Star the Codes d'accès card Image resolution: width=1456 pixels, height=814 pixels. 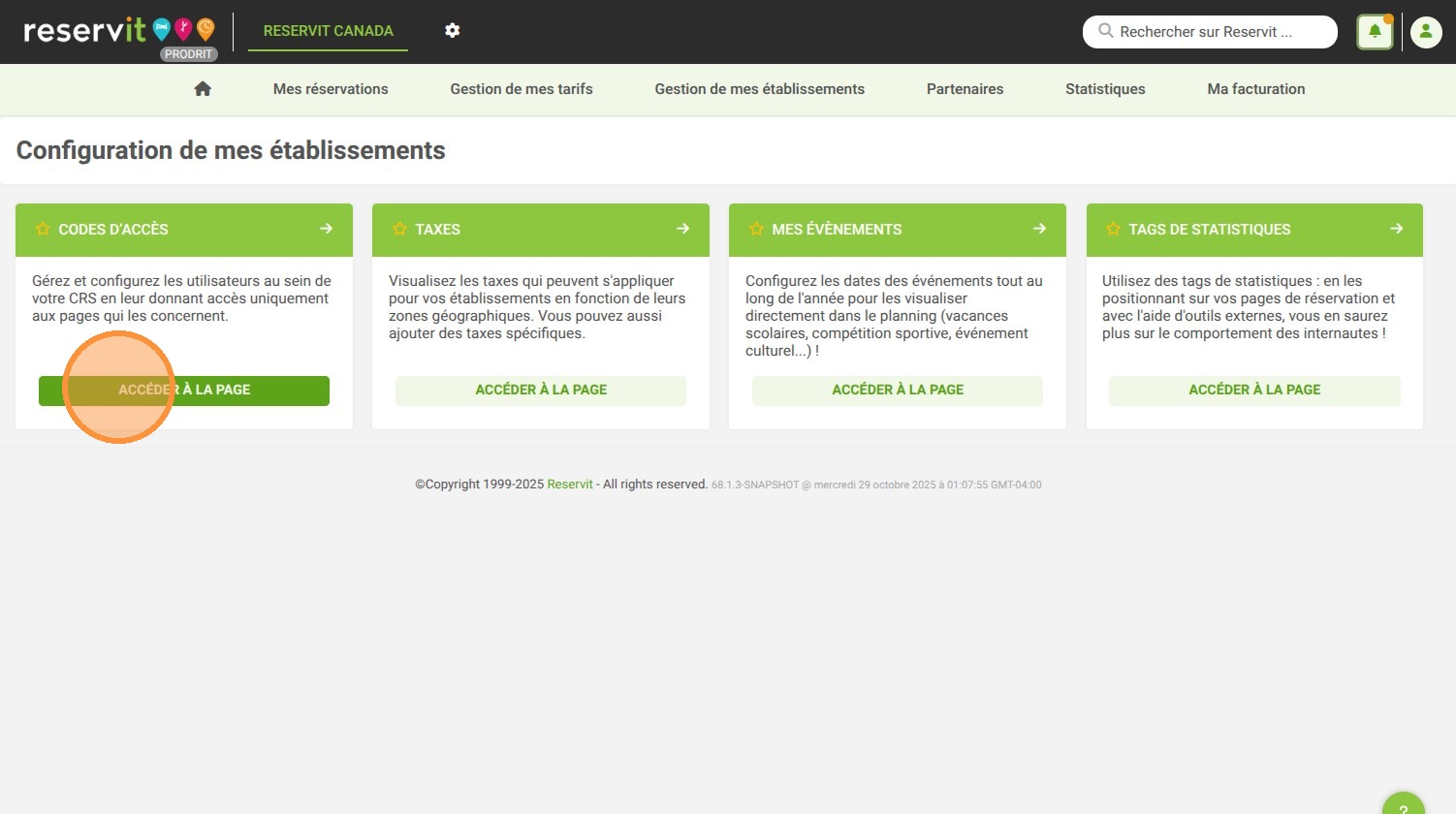(x=43, y=230)
